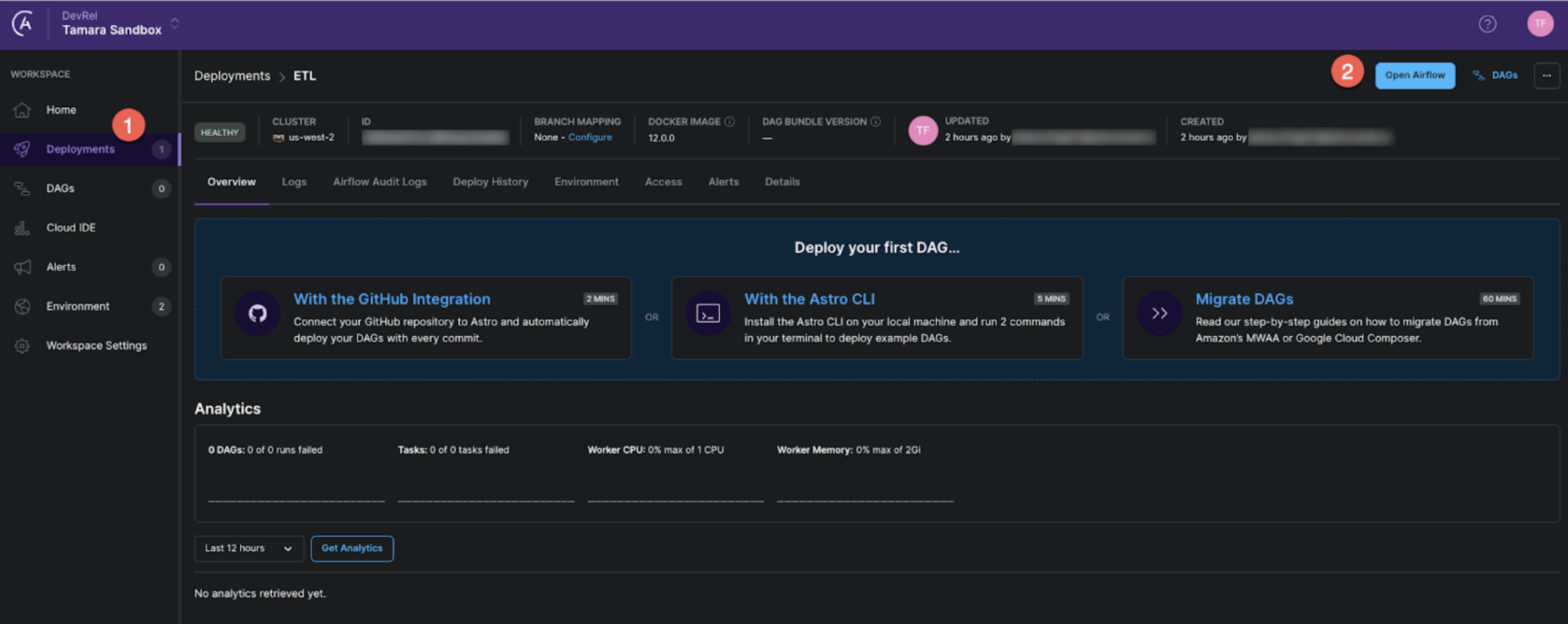This screenshot has width=1568, height=624.
Task: Click the Migrate DAGs double-arrow icon
Action: (x=1159, y=314)
